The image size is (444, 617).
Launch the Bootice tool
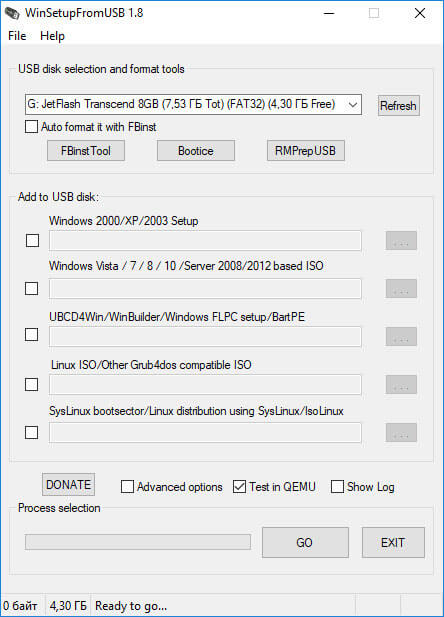(x=196, y=151)
